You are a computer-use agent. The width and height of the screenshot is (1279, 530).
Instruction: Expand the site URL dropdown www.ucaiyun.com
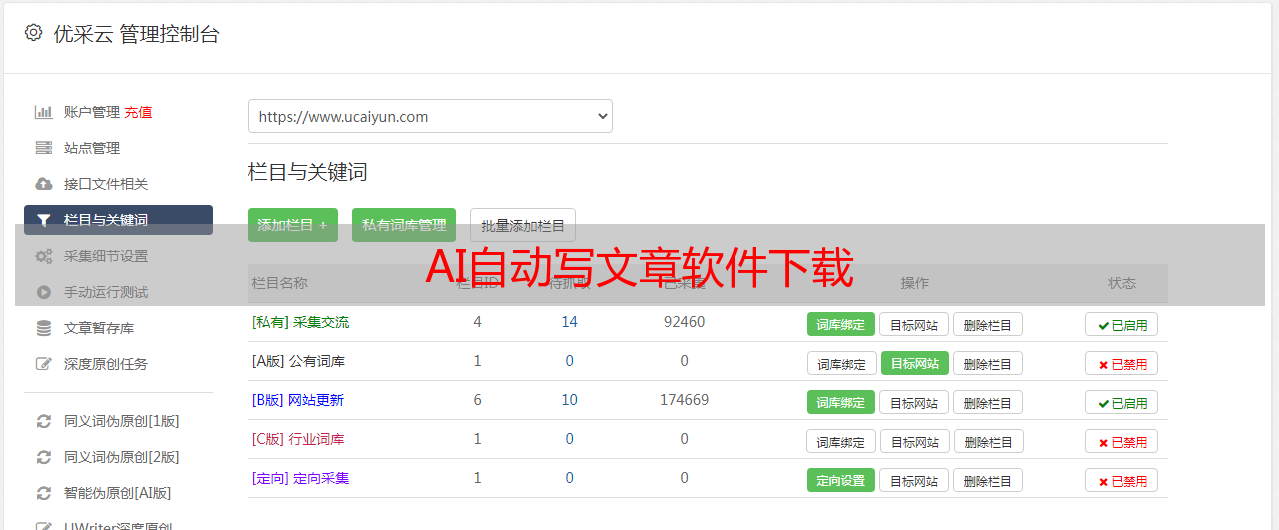coord(430,116)
